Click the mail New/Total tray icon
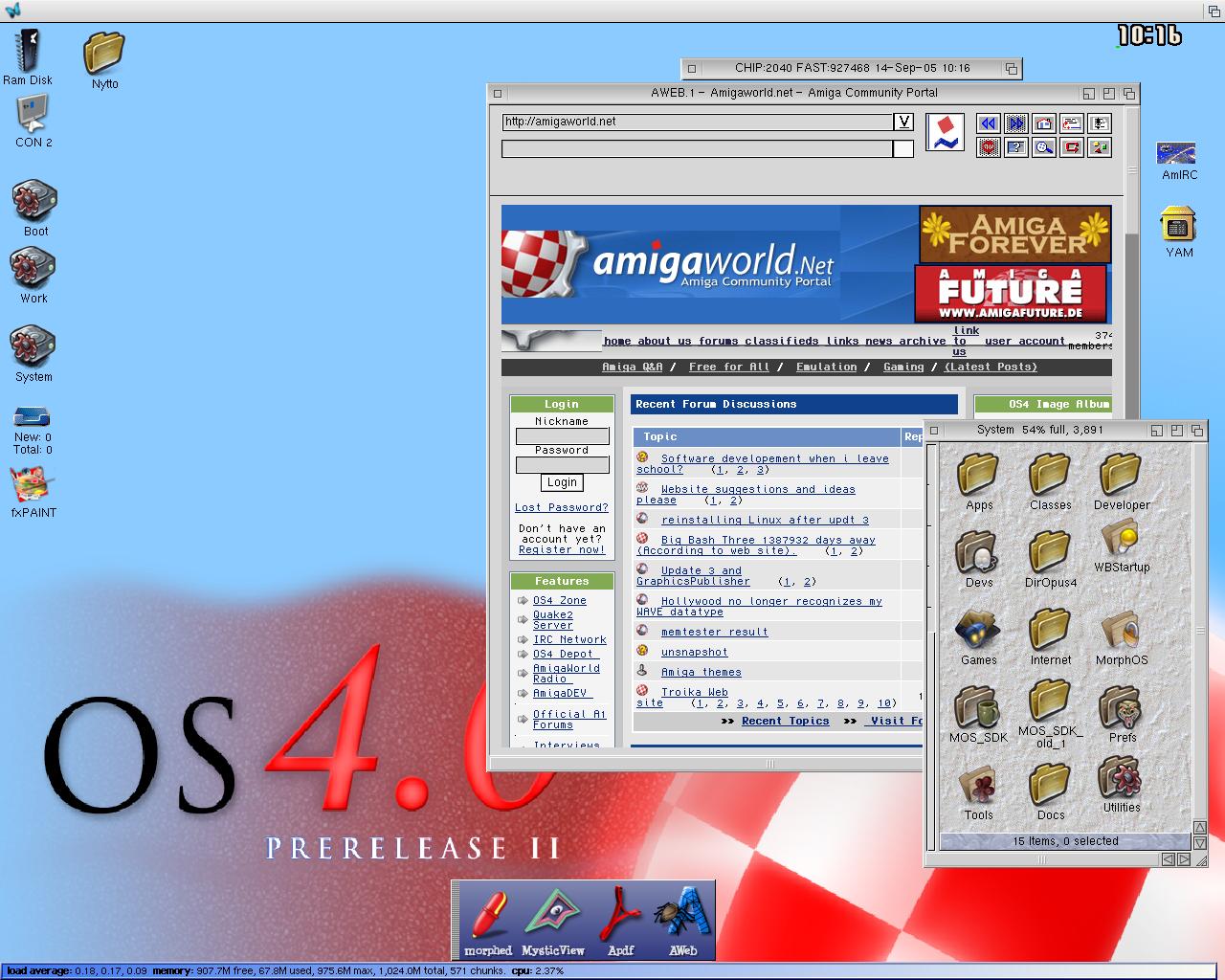Screen dimensions: 1225x980 pyautogui.click(x=33, y=432)
